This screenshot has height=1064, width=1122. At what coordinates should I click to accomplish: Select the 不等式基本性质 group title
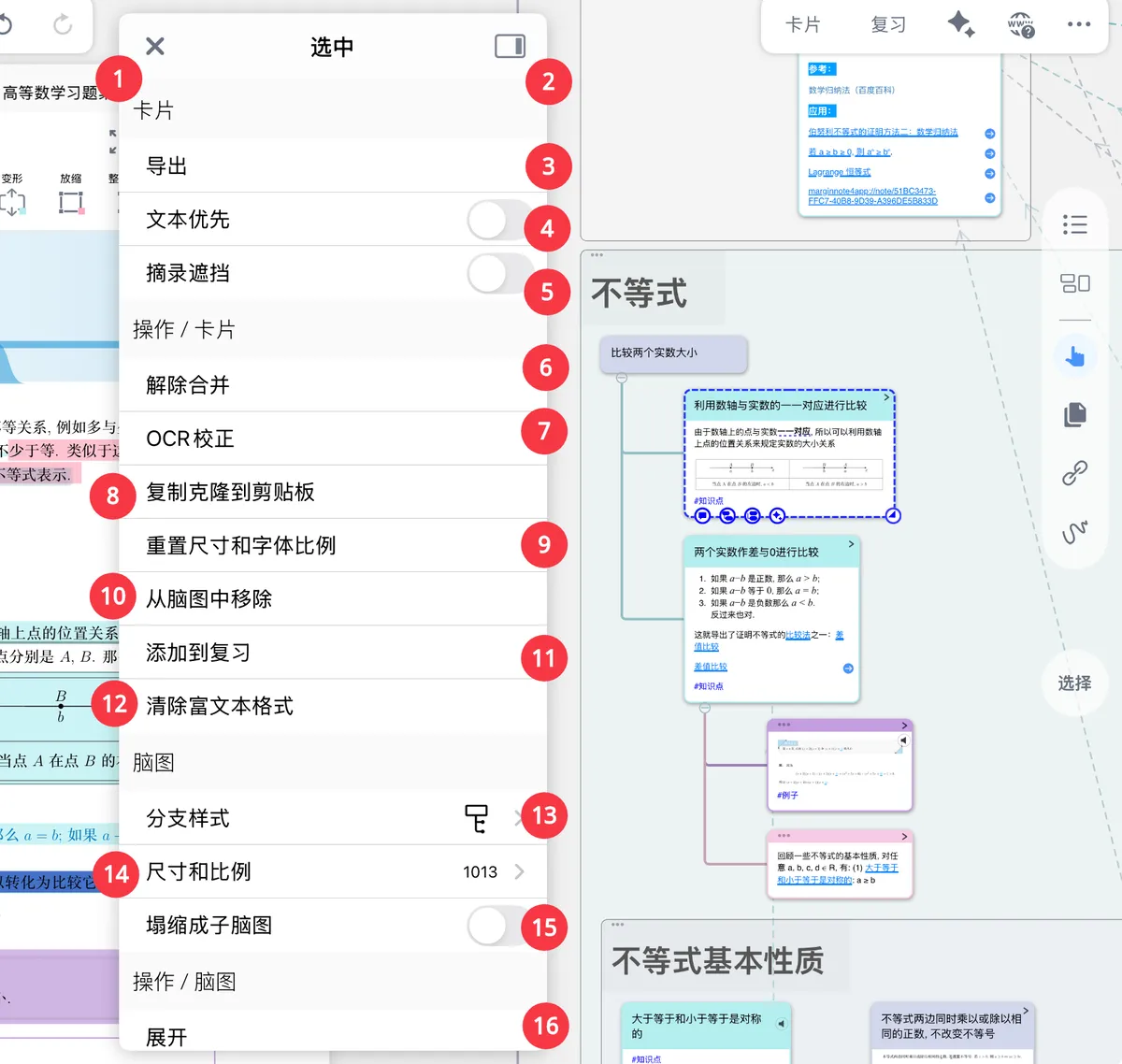click(x=717, y=960)
